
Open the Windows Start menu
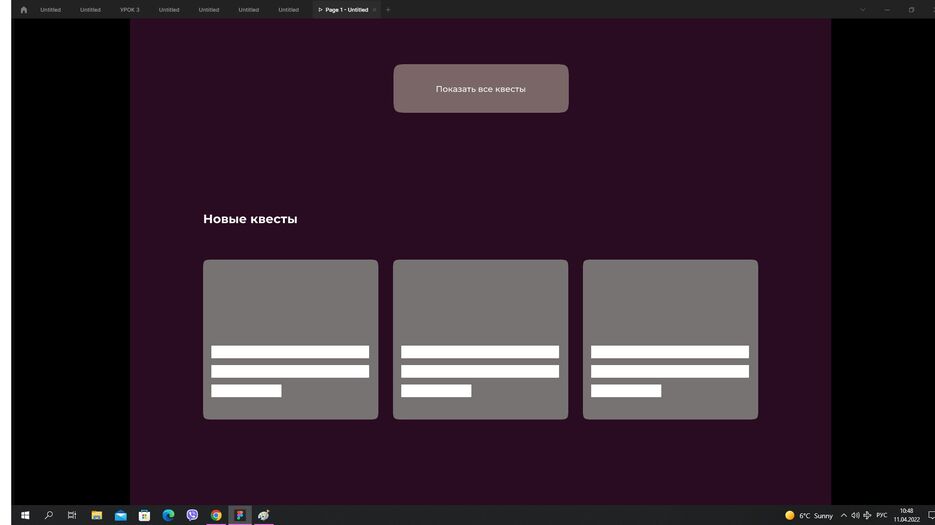pyautogui.click(x=25, y=515)
